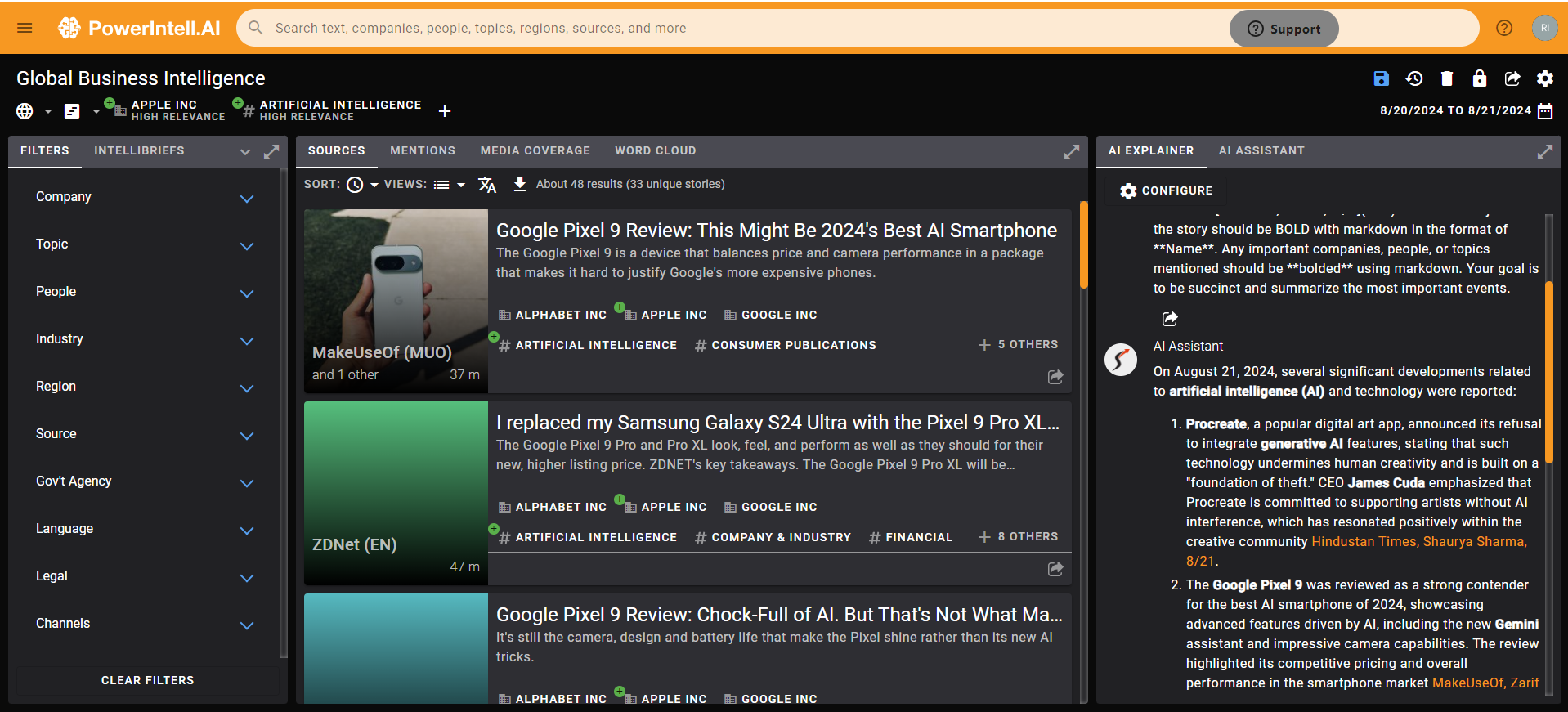Open MakeUseOf source citation link
This screenshot has width=1568, height=712.
[x=1485, y=683]
